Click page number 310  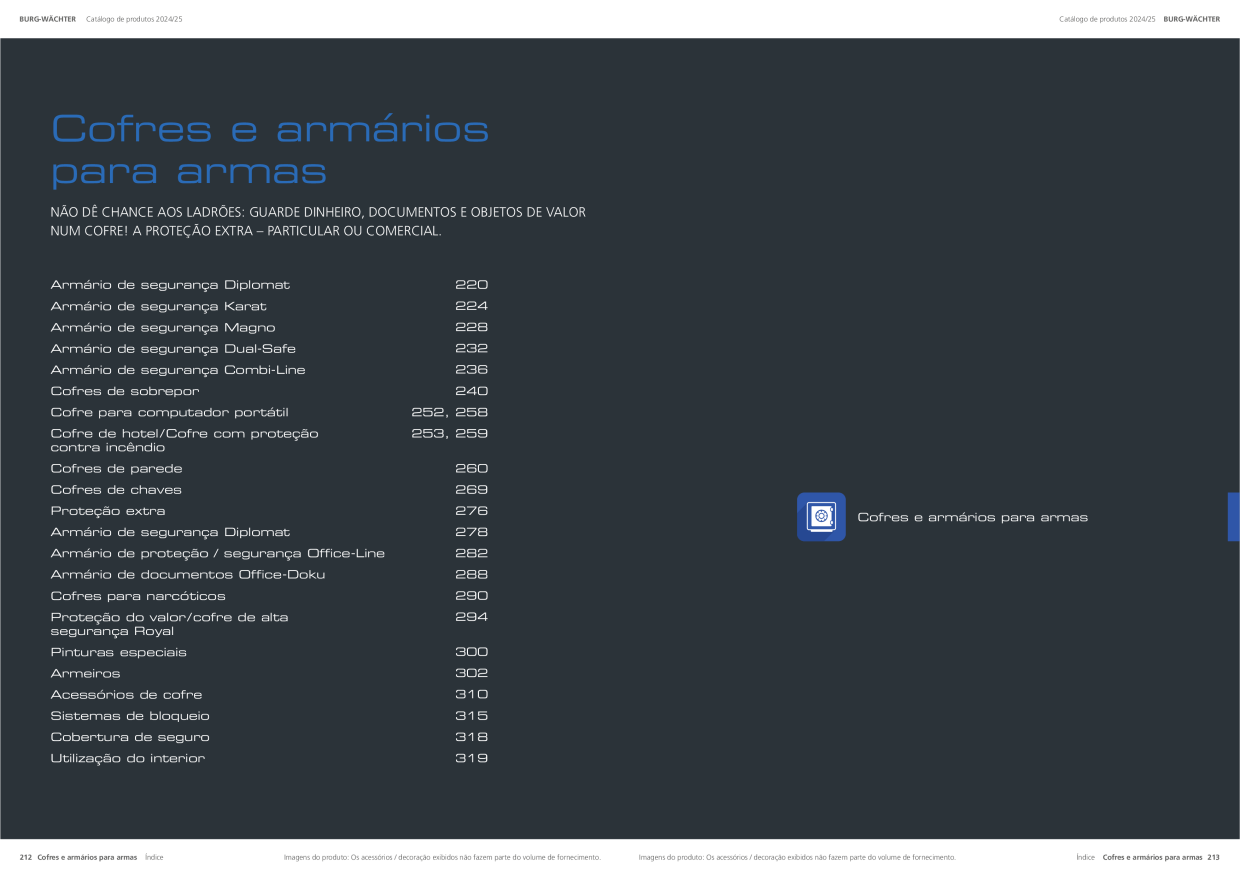pos(471,695)
